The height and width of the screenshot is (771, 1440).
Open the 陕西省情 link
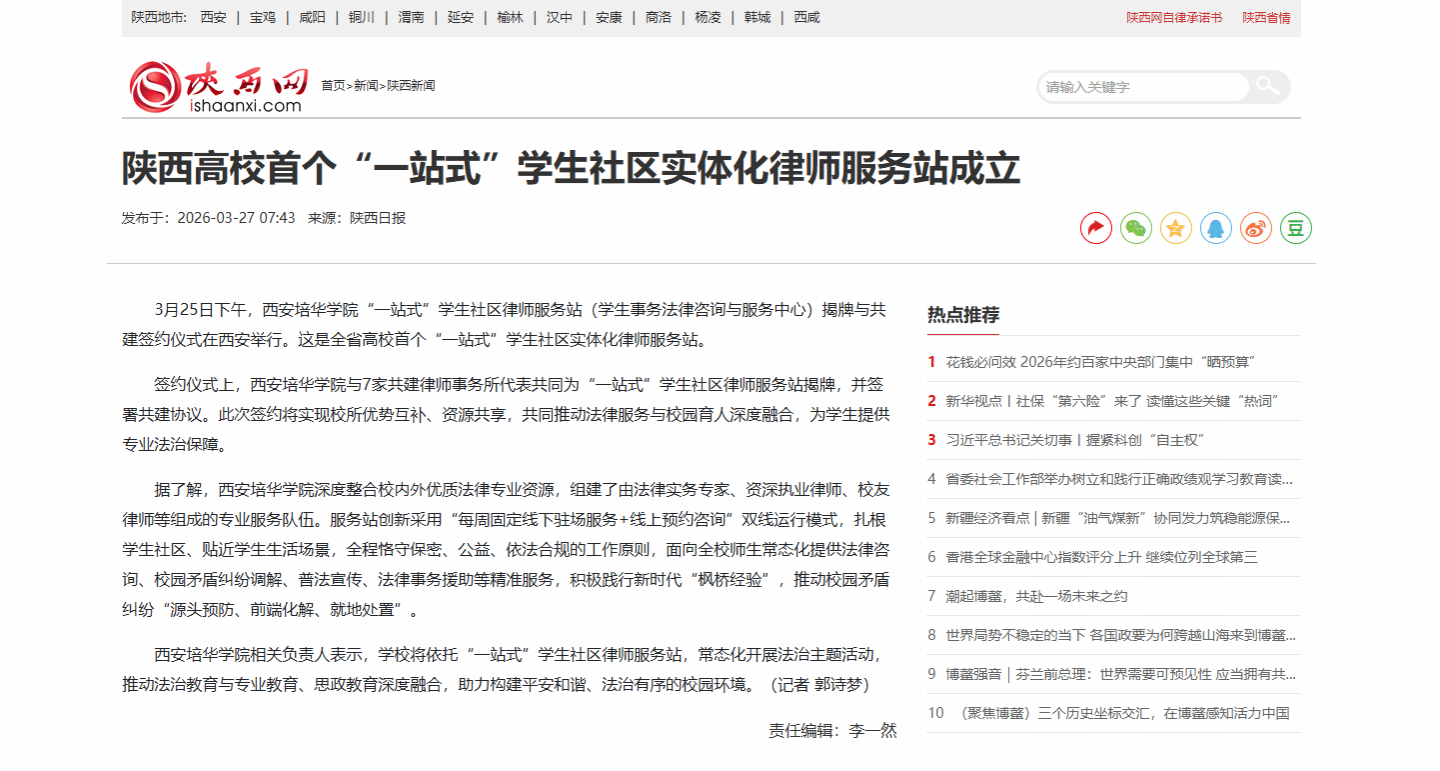click(x=1266, y=18)
